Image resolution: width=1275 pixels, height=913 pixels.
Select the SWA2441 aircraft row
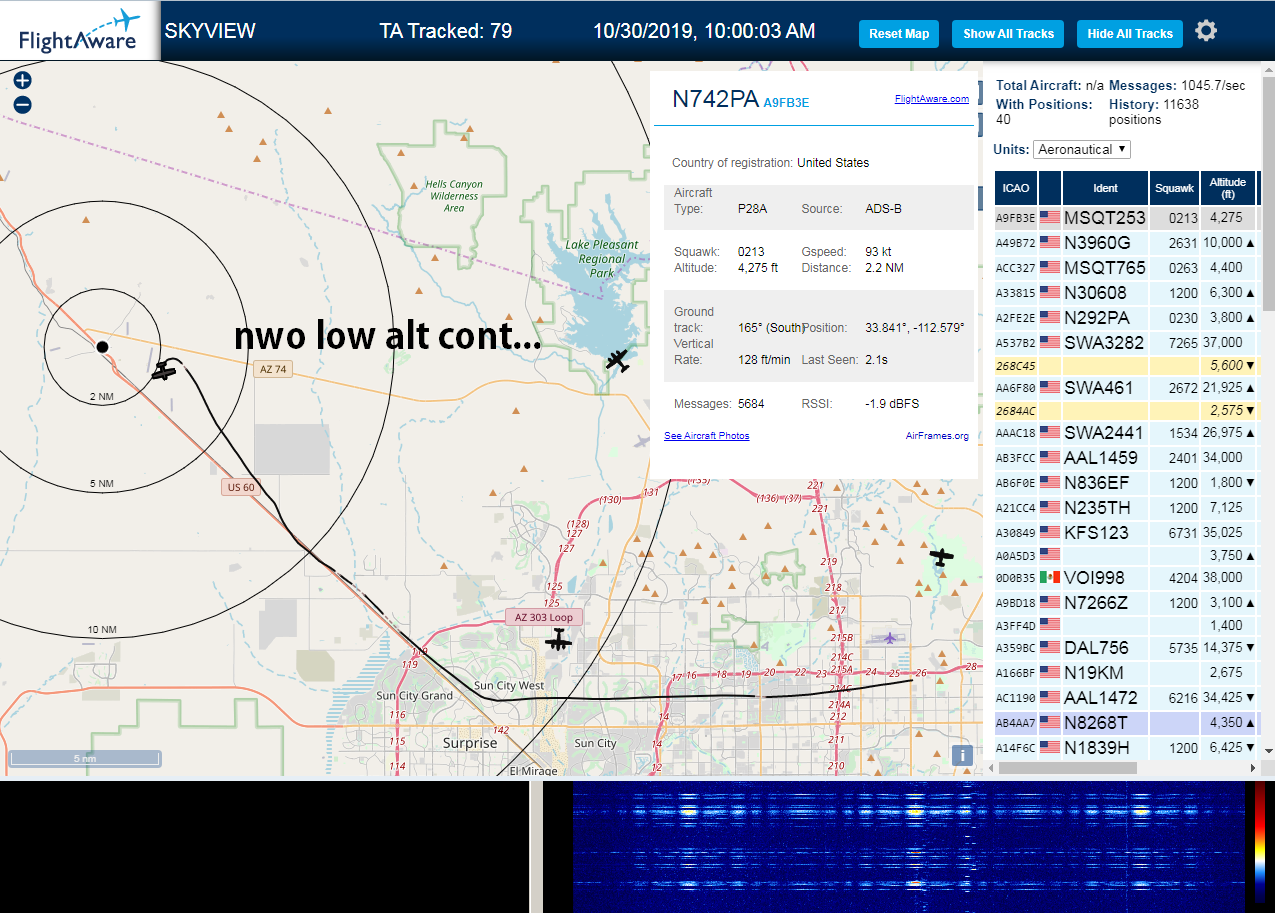coord(1126,433)
